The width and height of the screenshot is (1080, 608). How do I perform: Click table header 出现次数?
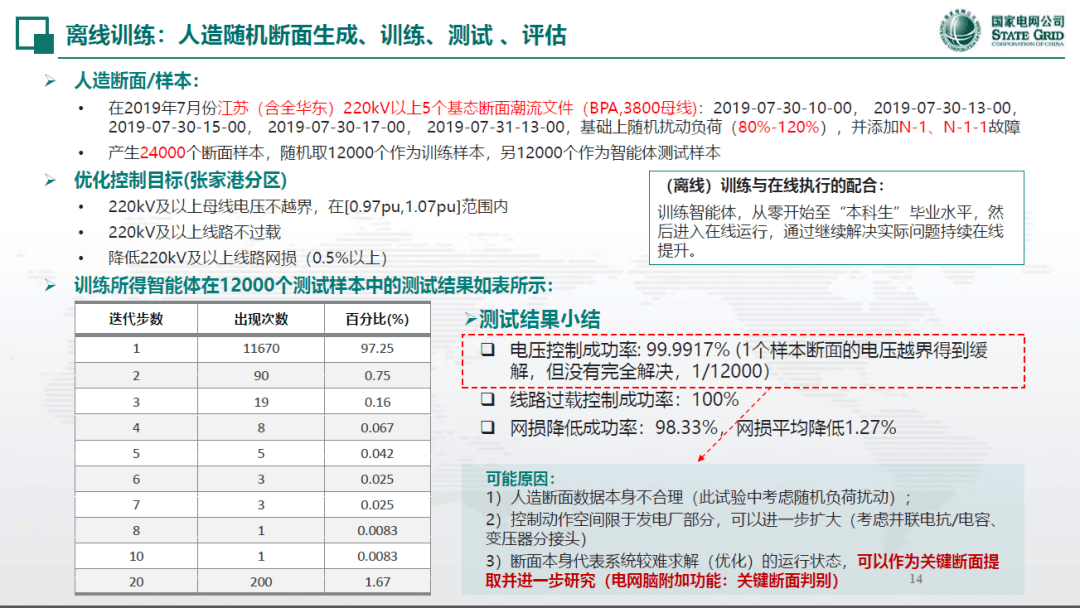261,319
